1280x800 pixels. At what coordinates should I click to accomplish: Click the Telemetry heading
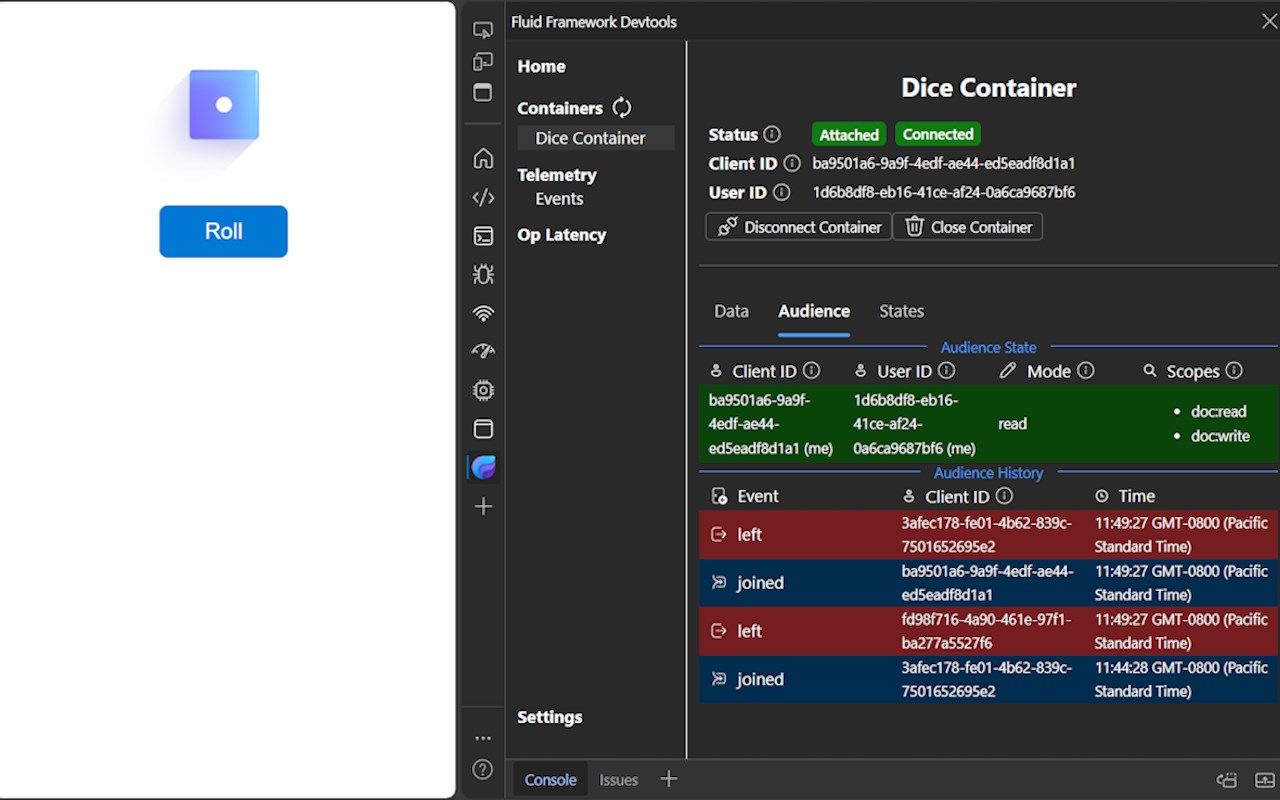pos(557,175)
